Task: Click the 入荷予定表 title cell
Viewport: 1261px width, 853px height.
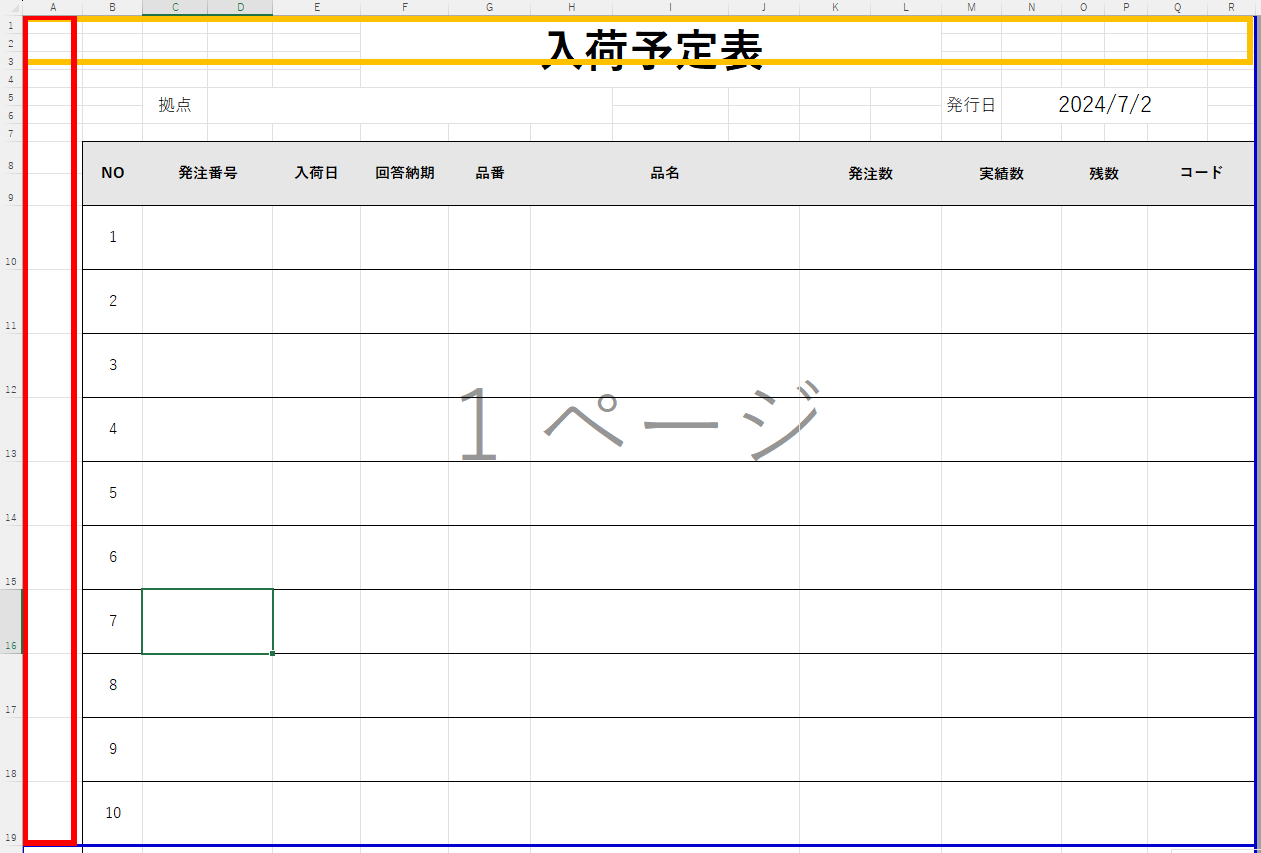Action: (652, 46)
